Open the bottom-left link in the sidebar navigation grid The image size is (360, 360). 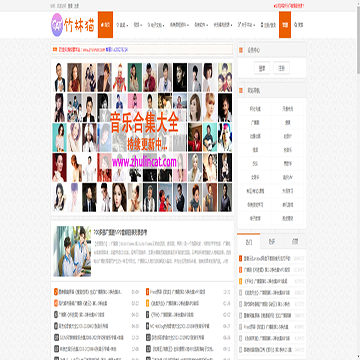pyautogui.click(x=255, y=218)
